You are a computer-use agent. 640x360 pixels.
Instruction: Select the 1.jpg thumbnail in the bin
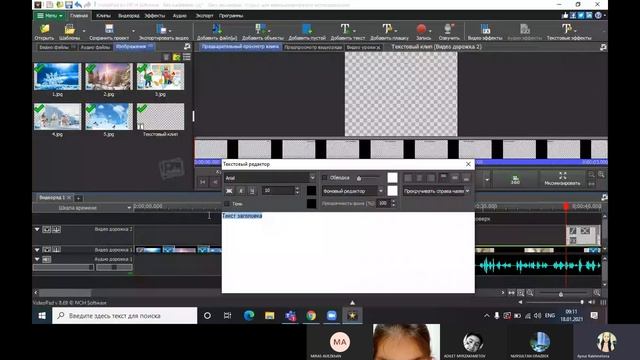pyautogui.click(x=58, y=76)
